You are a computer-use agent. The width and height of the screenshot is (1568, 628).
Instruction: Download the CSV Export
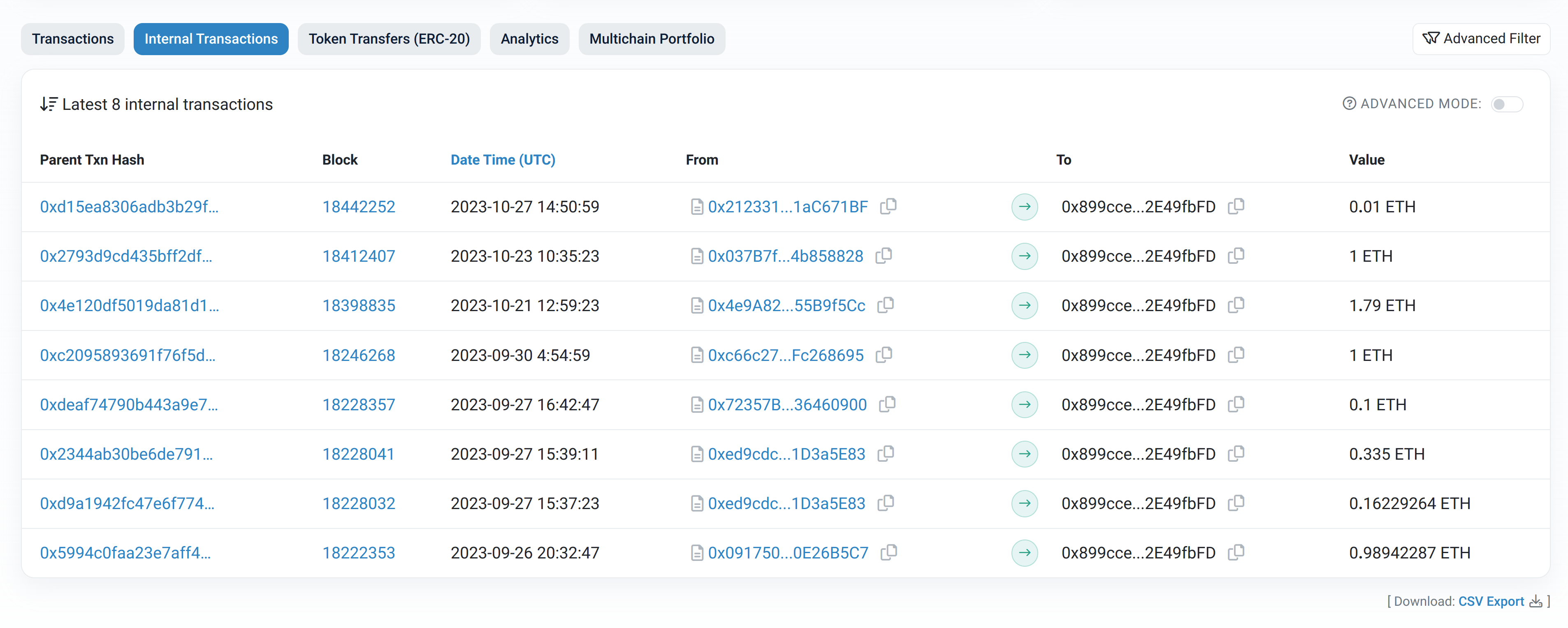(1491, 601)
